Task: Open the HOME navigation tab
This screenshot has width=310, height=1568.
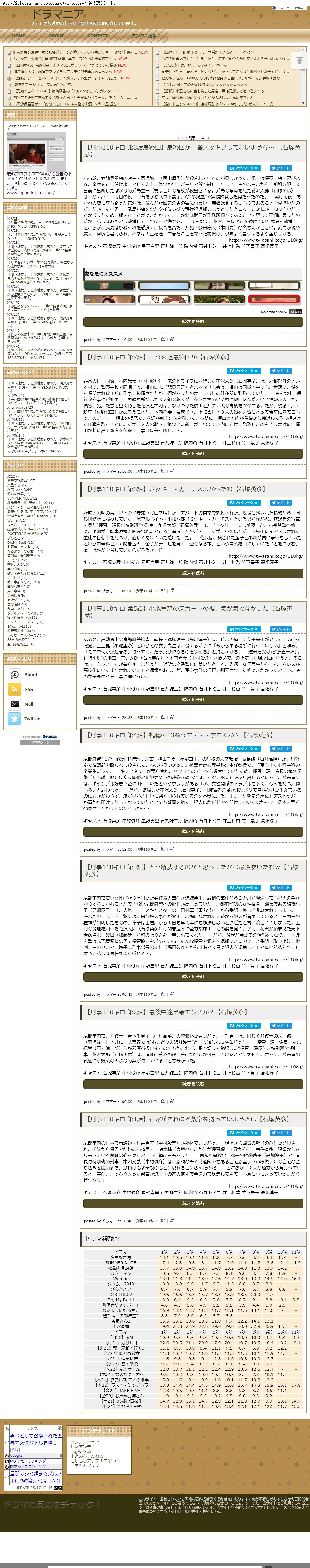Action: [19, 36]
